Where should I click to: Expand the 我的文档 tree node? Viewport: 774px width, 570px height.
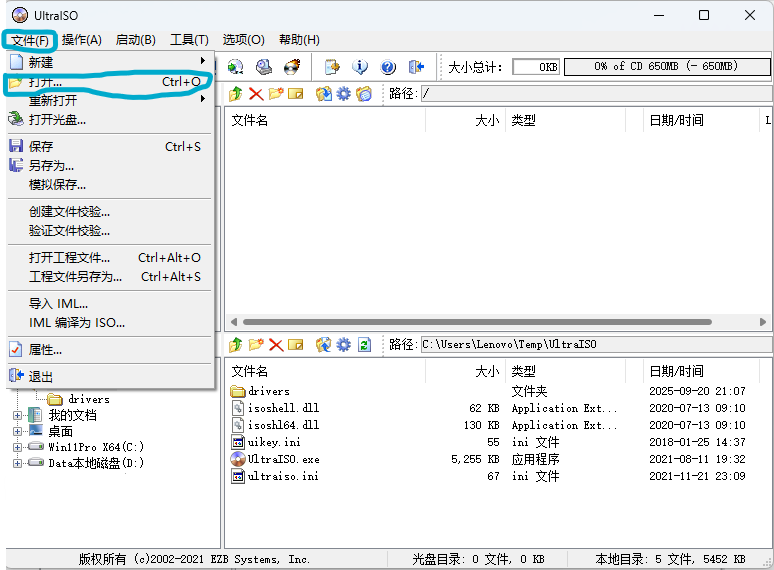pos(17,416)
